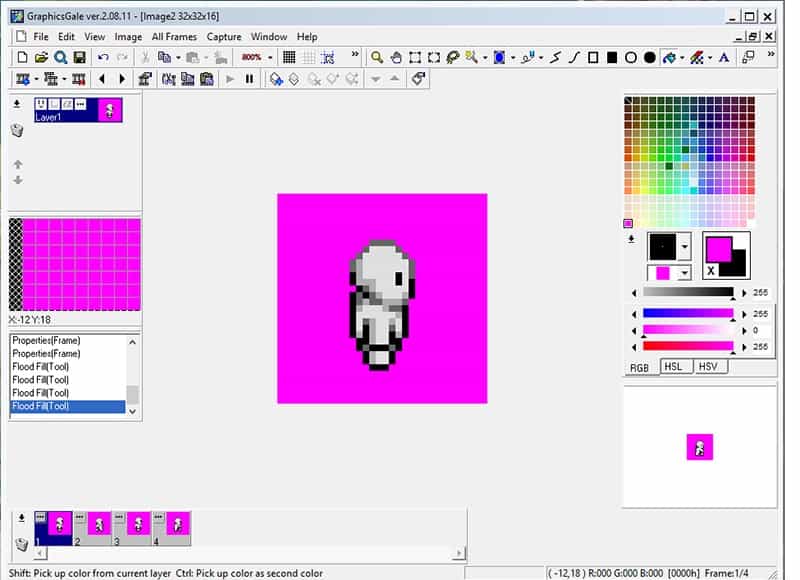Open the View menu
The image size is (800, 580).
coord(95,37)
